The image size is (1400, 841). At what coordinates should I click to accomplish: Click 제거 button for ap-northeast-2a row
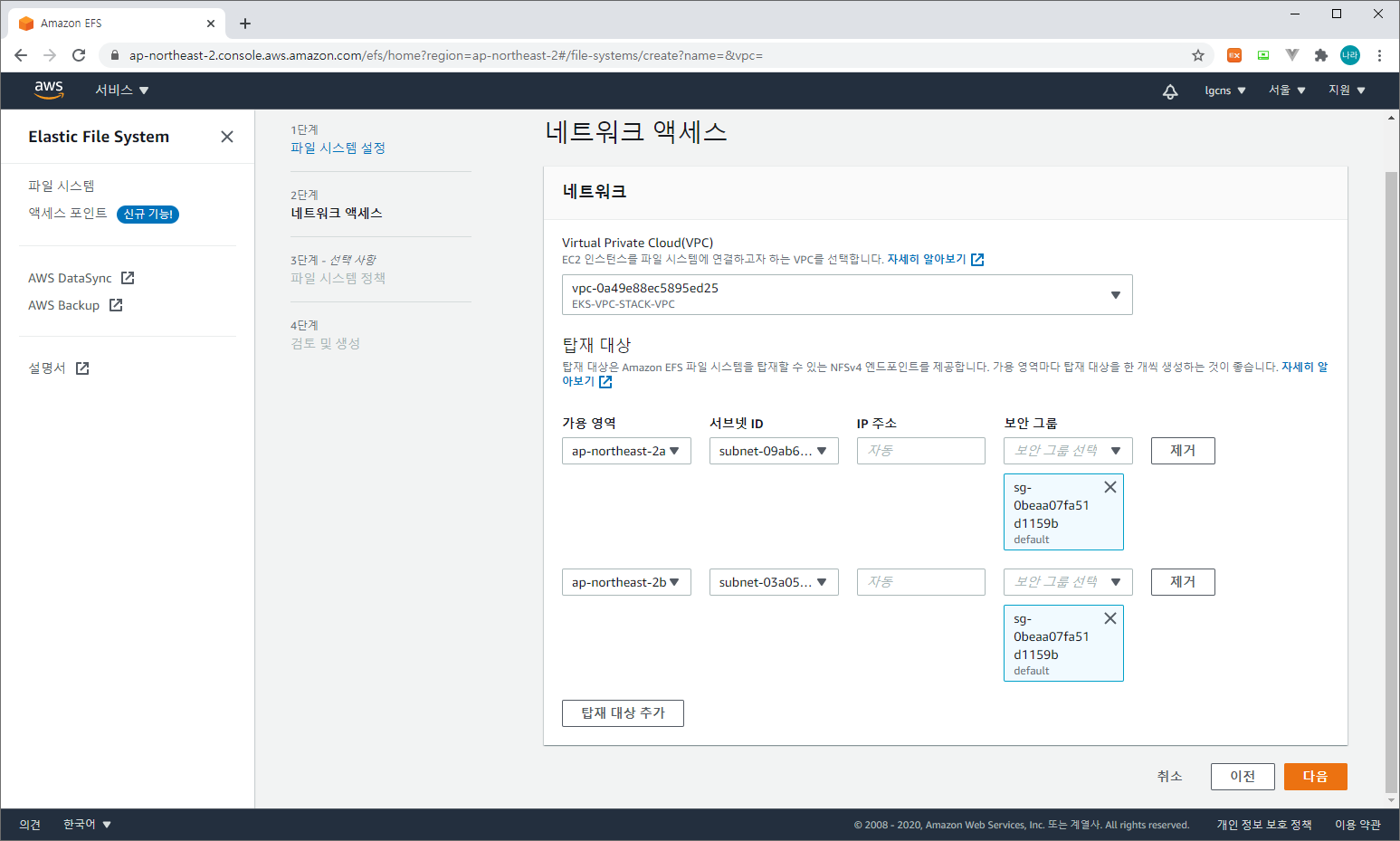(1183, 451)
